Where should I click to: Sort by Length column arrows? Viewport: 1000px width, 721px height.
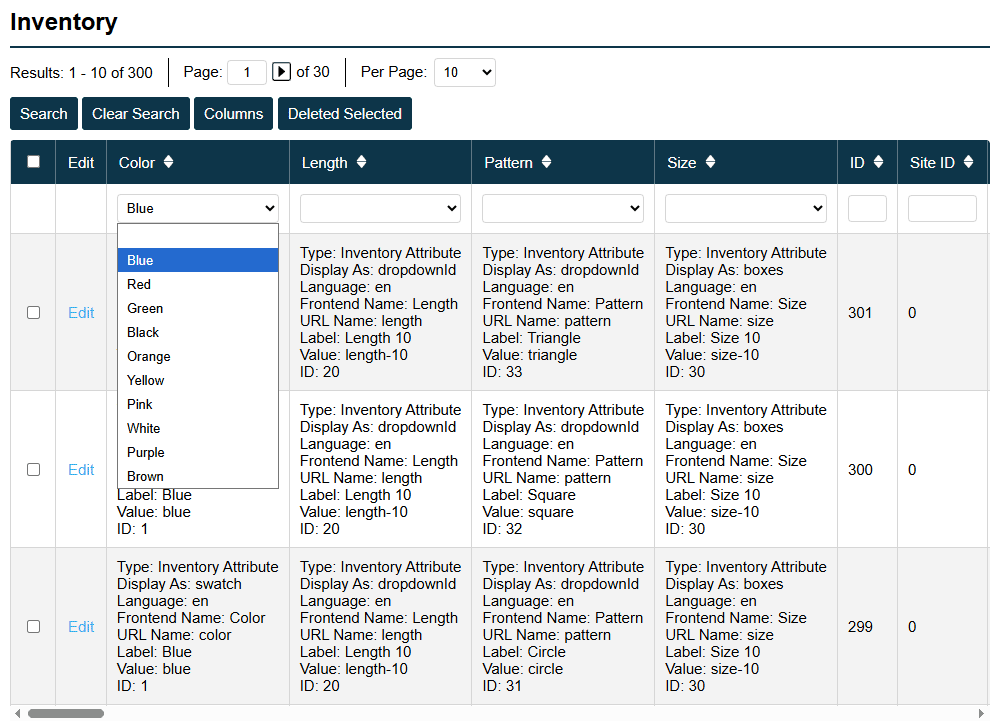(x=362, y=162)
